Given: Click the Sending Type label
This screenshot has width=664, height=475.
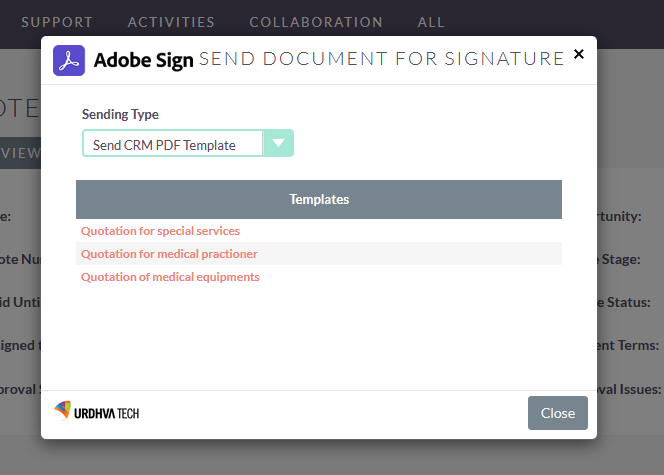Looking at the screenshot, I should click(x=120, y=114).
